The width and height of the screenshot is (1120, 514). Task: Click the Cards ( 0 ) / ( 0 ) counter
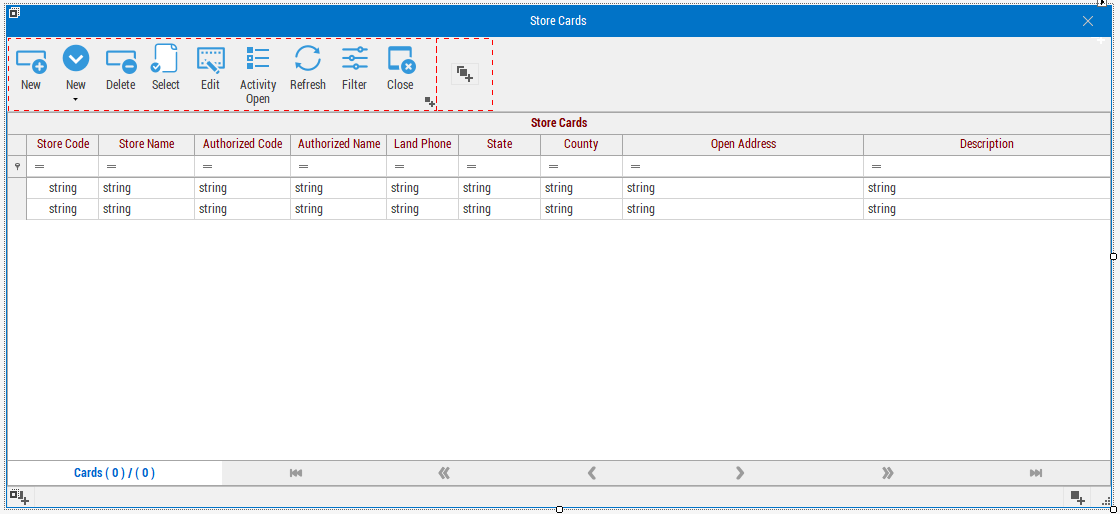[x=114, y=473]
